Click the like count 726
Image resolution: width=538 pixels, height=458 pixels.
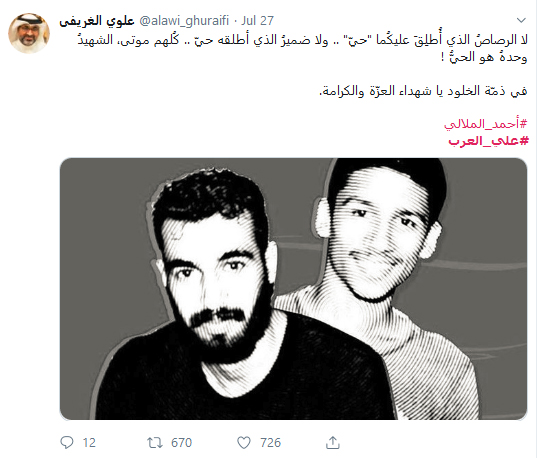click(270, 443)
